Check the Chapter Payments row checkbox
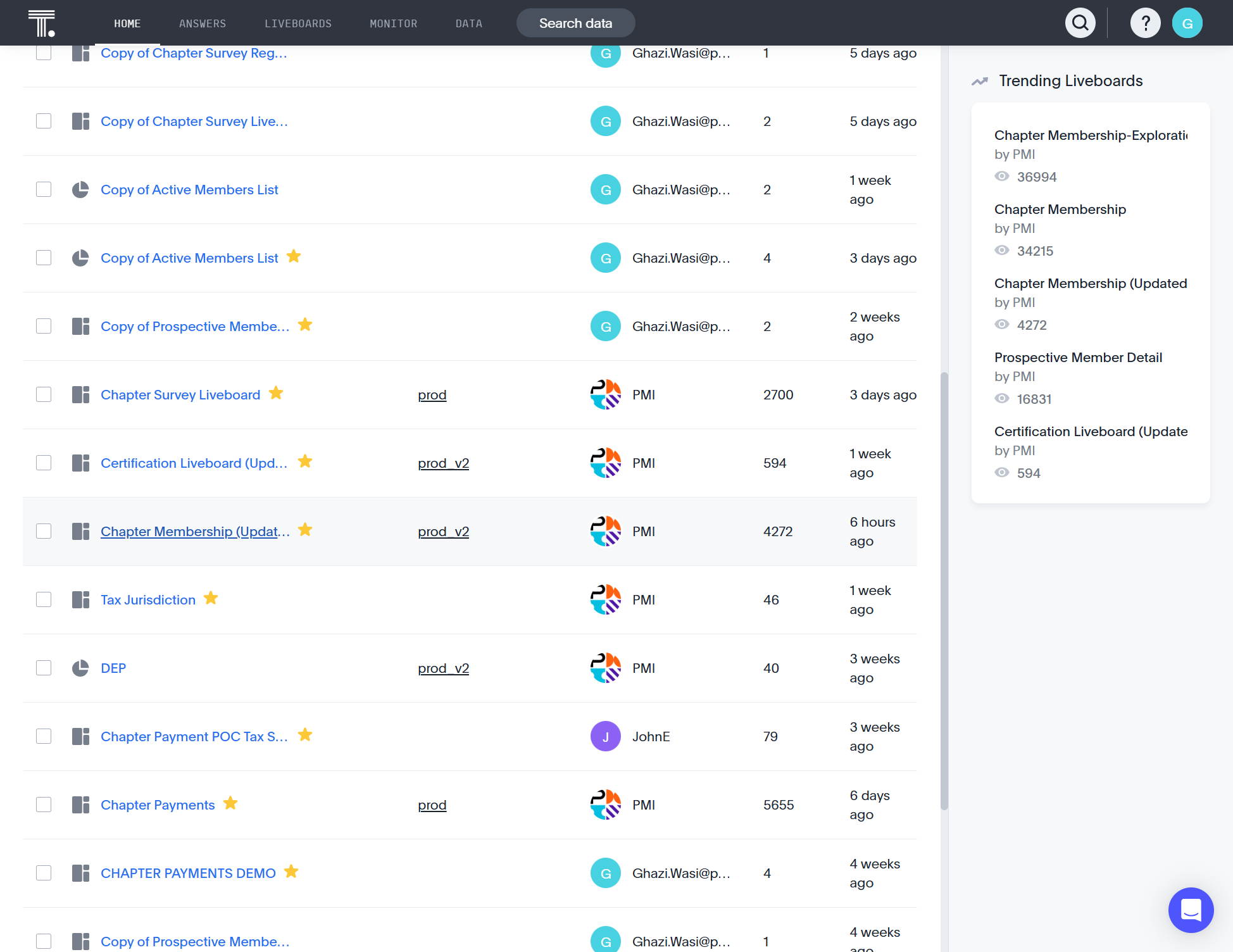1233x952 pixels. 44,805
